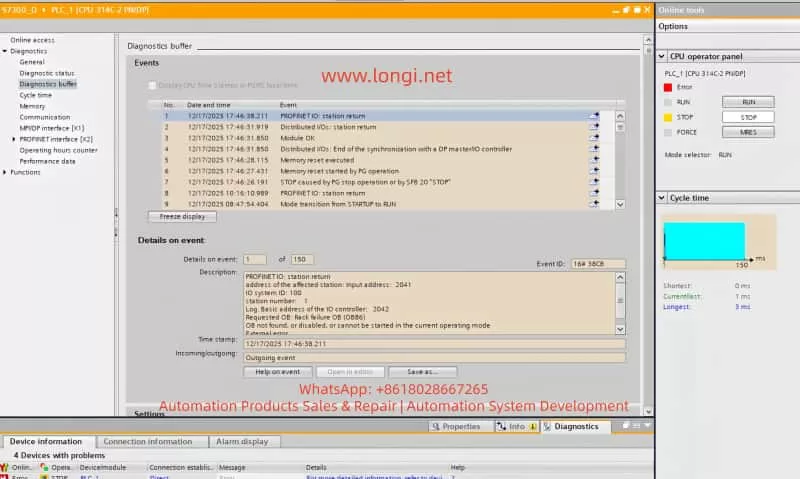The height and width of the screenshot is (479, 800).
Task: Click the Info tab icon
Action: 502,426
